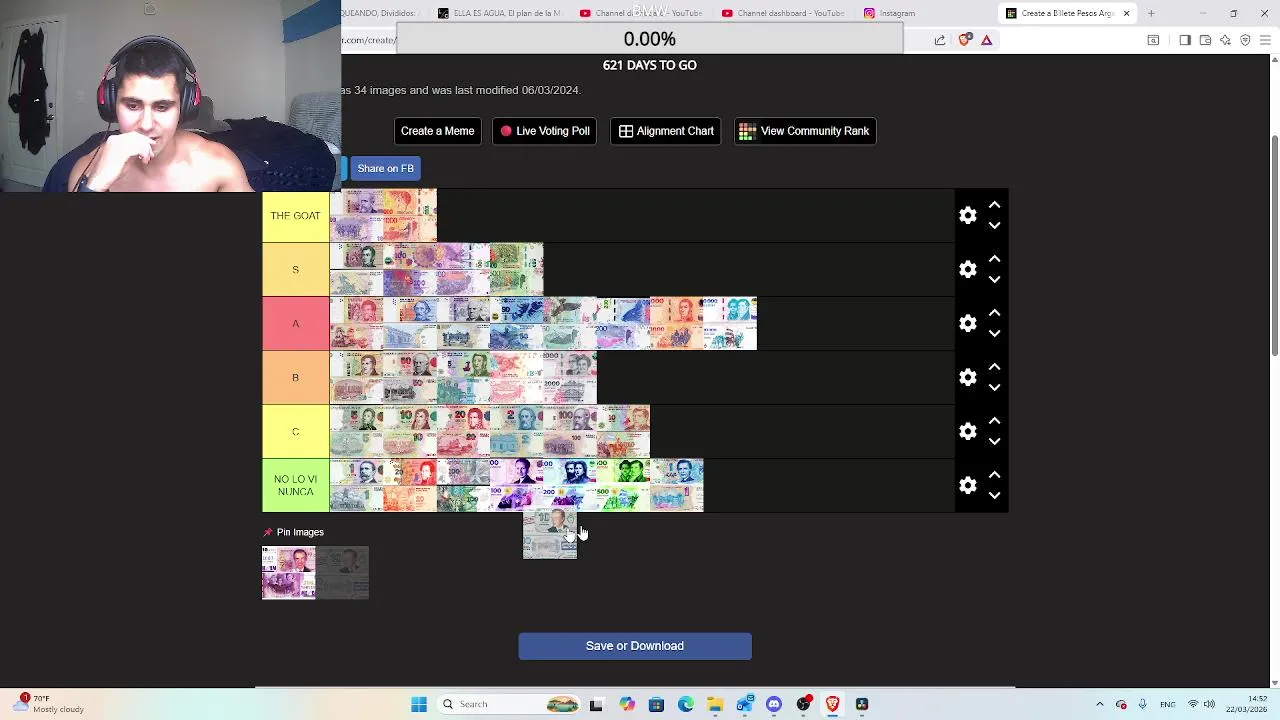Click the green NO LO VI NUNCA label

[x=295, y=485]
